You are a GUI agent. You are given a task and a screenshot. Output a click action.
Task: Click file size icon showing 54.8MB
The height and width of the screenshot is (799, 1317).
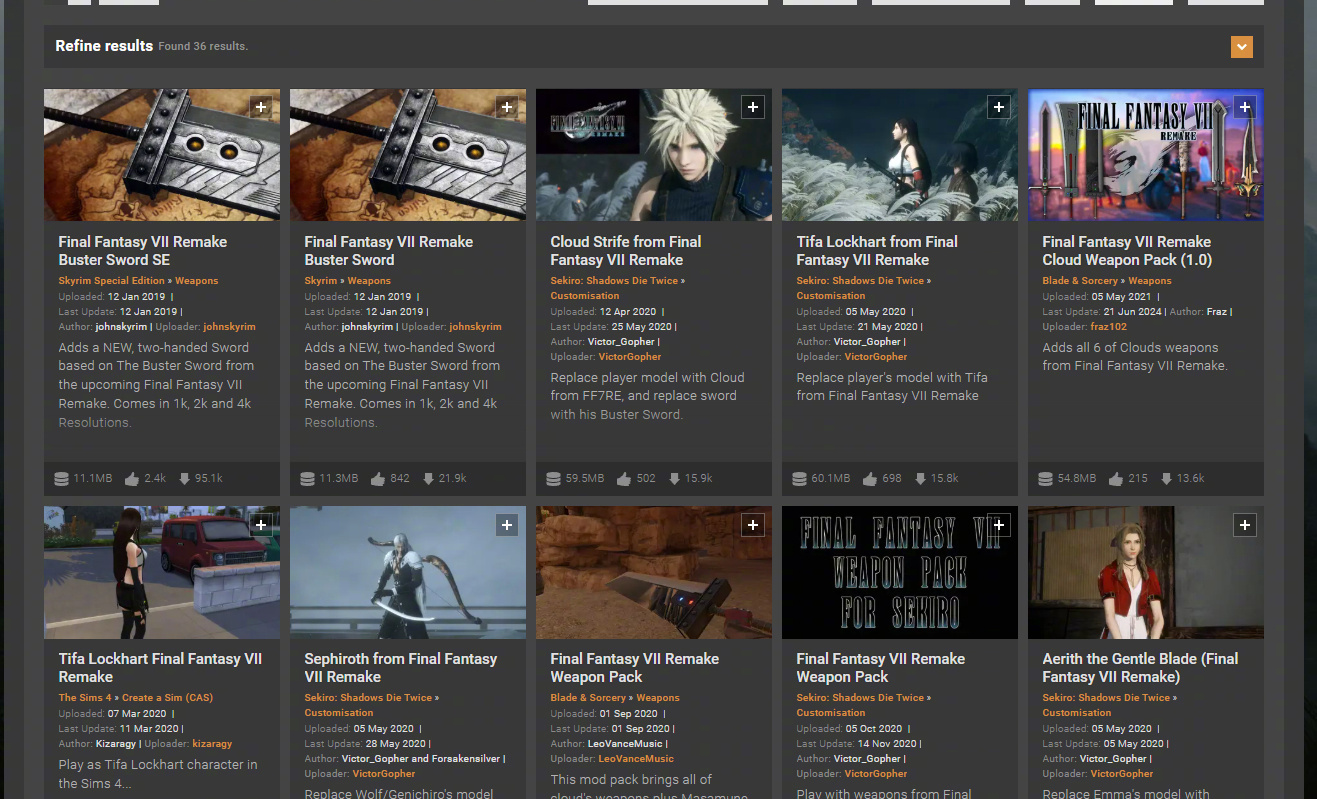1046,479
